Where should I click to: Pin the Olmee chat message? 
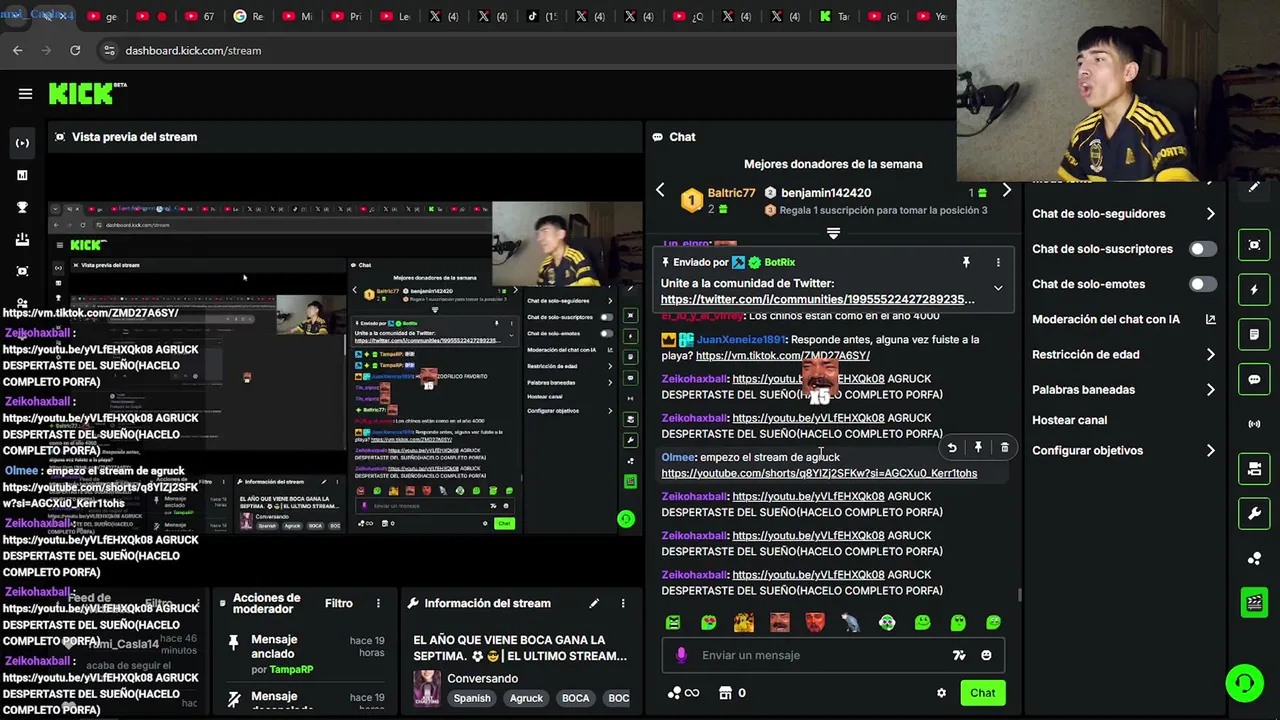[x=978, y=448]
